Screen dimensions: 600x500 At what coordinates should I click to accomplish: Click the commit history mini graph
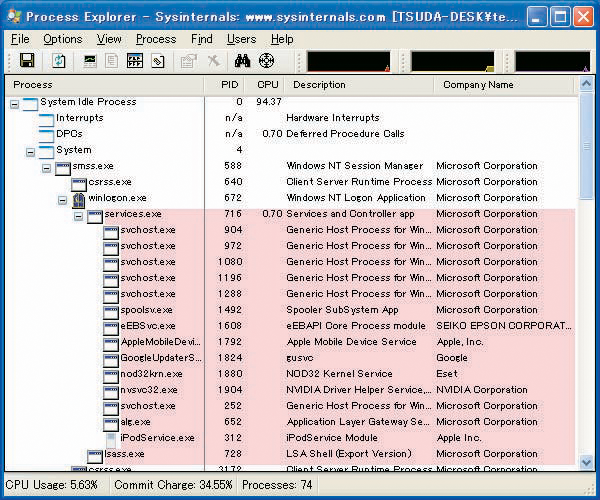click(x=452, y=62)
